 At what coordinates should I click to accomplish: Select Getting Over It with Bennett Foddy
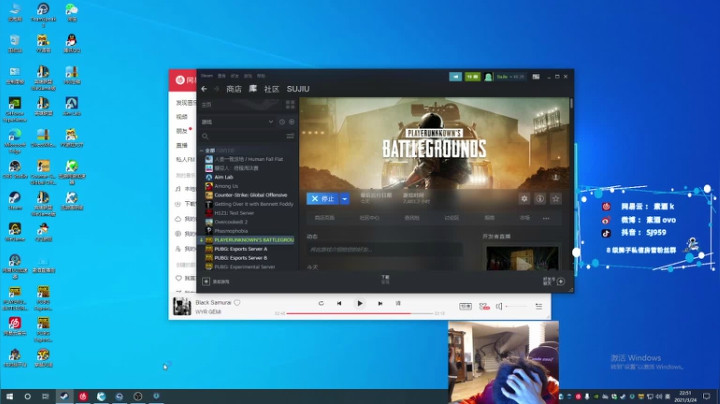248,204
